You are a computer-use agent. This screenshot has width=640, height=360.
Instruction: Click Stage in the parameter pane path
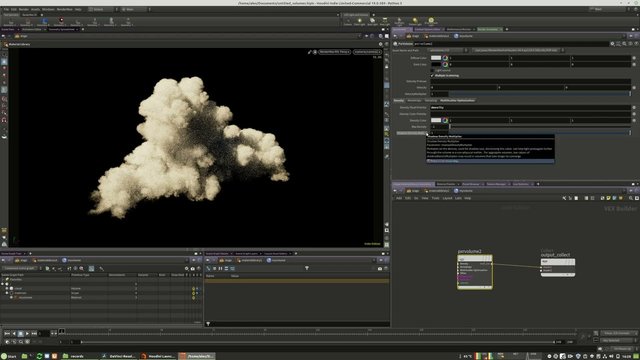[x=413, y=36]
